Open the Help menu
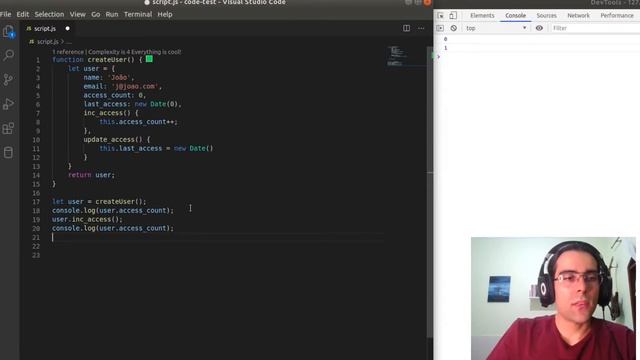Image resolution: width=640 pixels, height=360 pixels. click(x=164, y=14)
